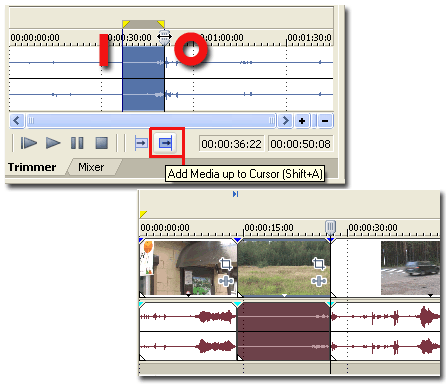
Task: Open Event FX on first building clip
Action: pyautogui.click(x=226, y=281)
